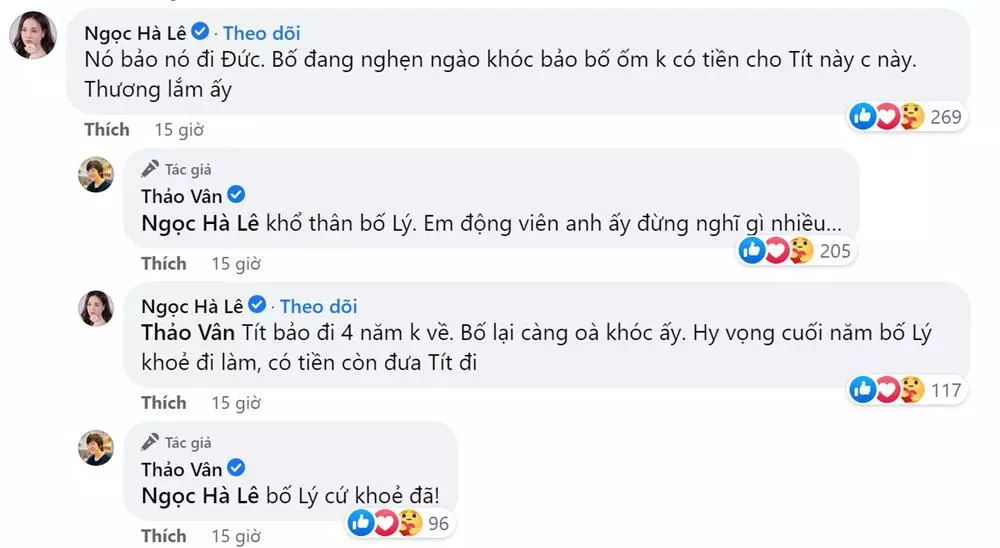The height and width of the screenshot is (548, 1000).
Task: Click verified badge next to first Ngọc Hà Lê
Action: point(200,34)
